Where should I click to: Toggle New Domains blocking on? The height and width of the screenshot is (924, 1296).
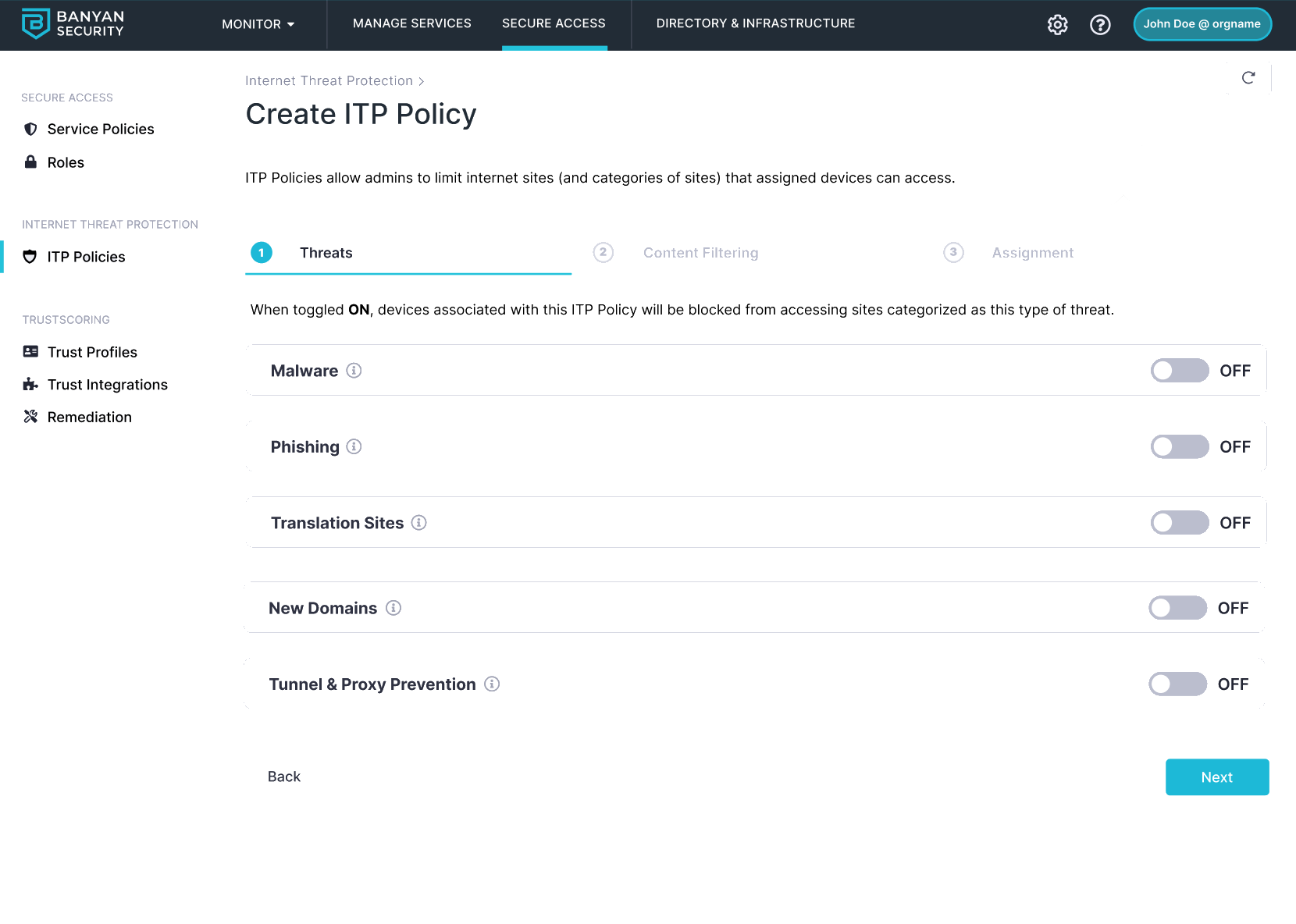1177,608
